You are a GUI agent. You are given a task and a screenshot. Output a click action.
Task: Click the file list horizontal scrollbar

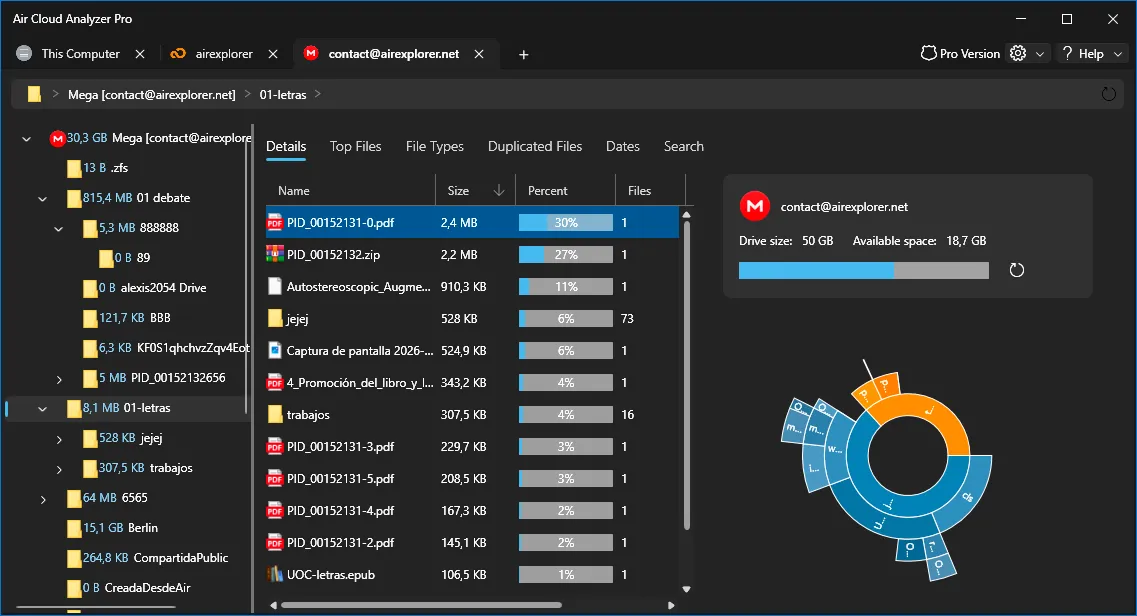point(421,605)
